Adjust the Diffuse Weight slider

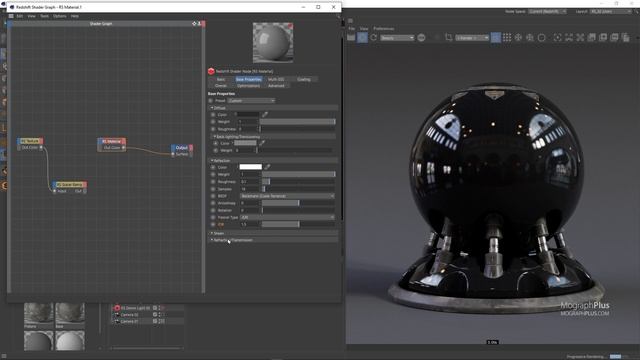[298, 122]
